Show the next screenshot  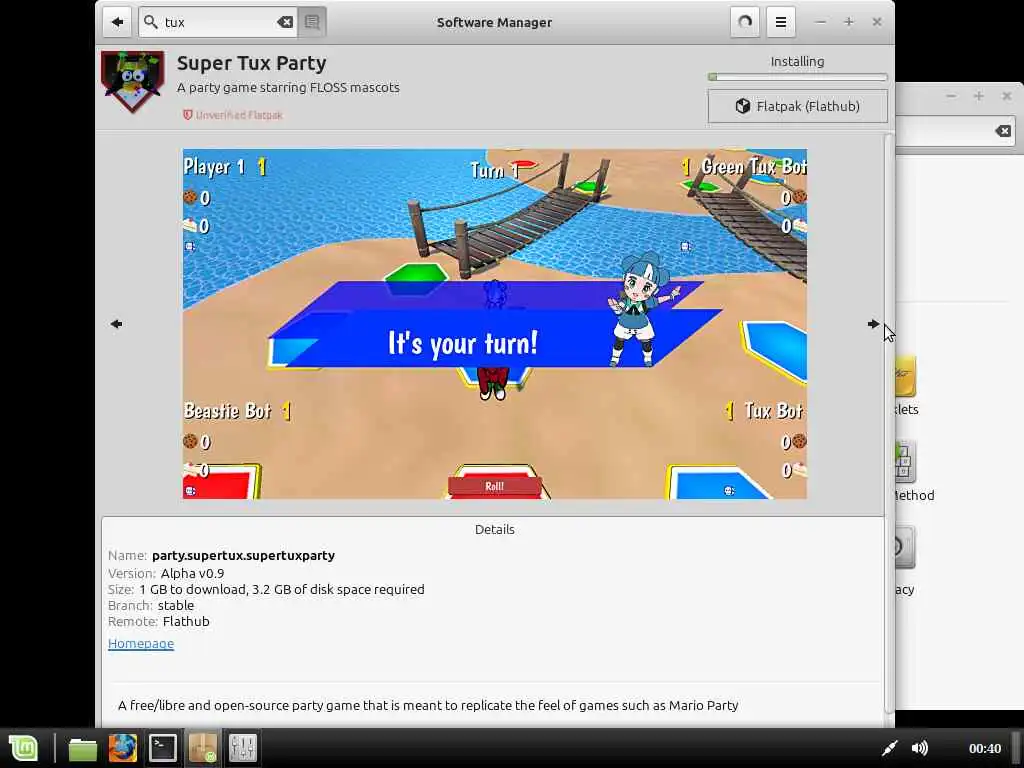click(x=873, y=324)
